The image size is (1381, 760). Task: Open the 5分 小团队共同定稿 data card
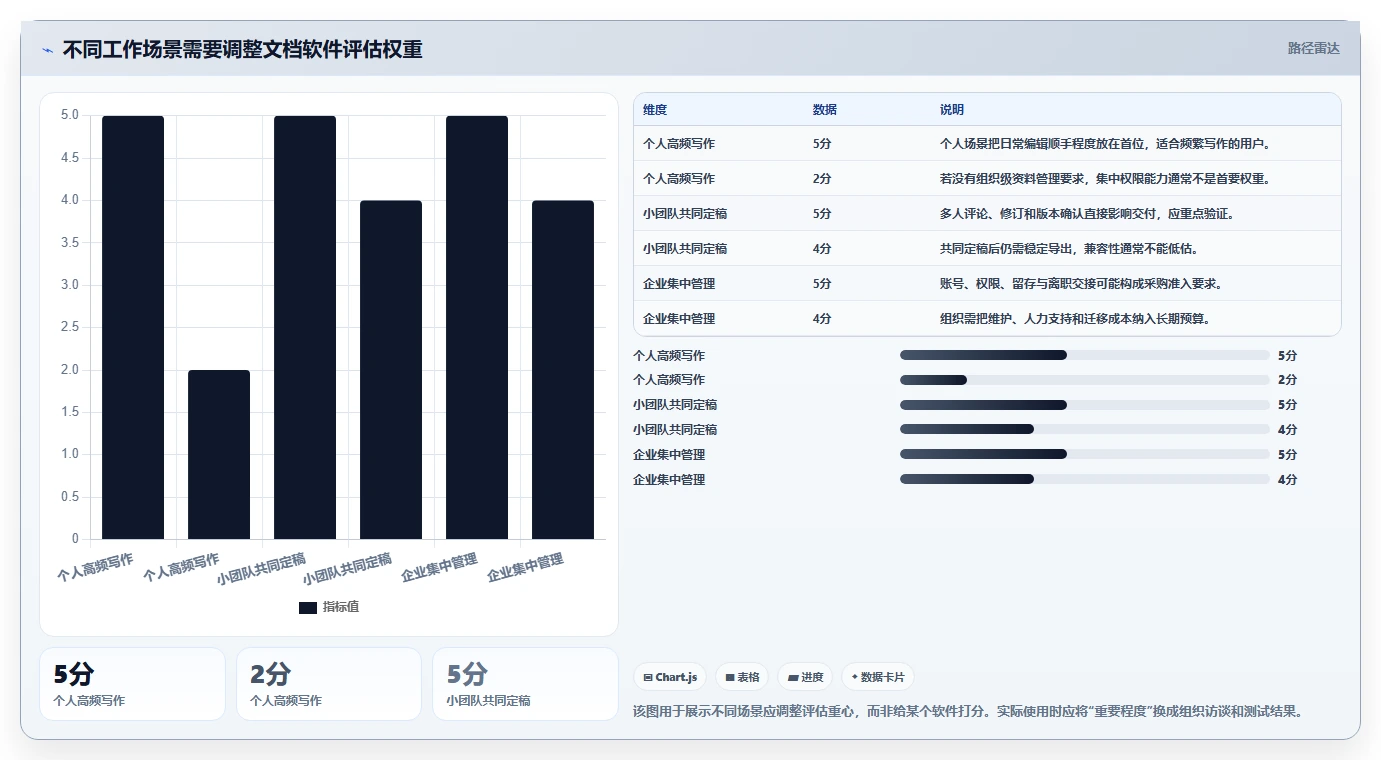tap(525, 684)
